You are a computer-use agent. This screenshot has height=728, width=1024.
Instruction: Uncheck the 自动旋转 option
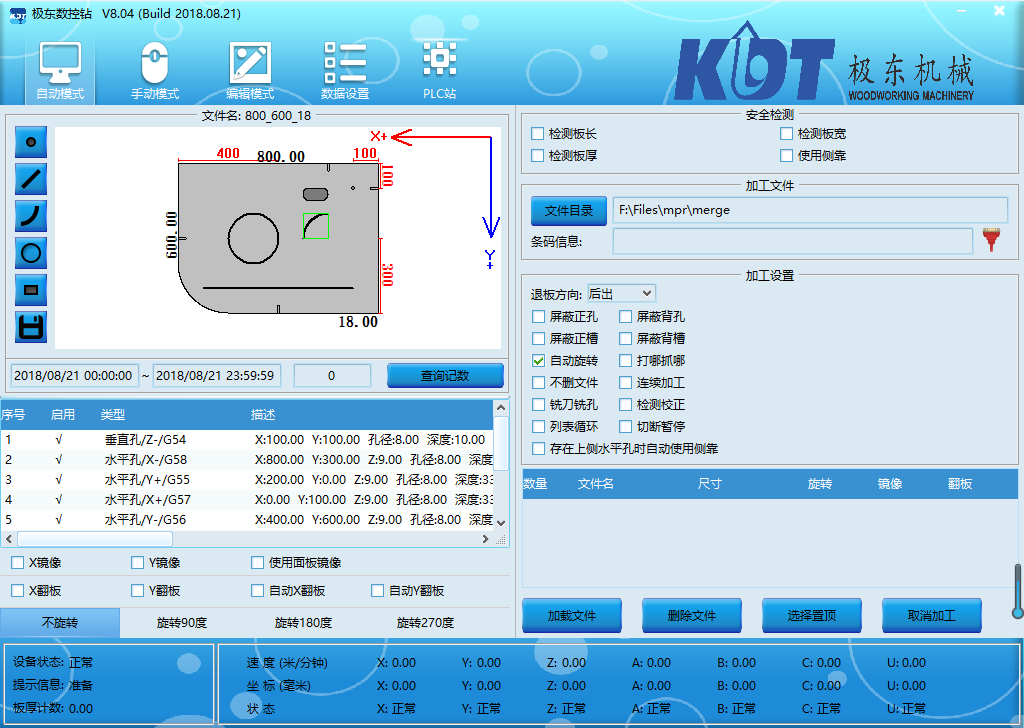pyautogui.click(x=539, y=361)
